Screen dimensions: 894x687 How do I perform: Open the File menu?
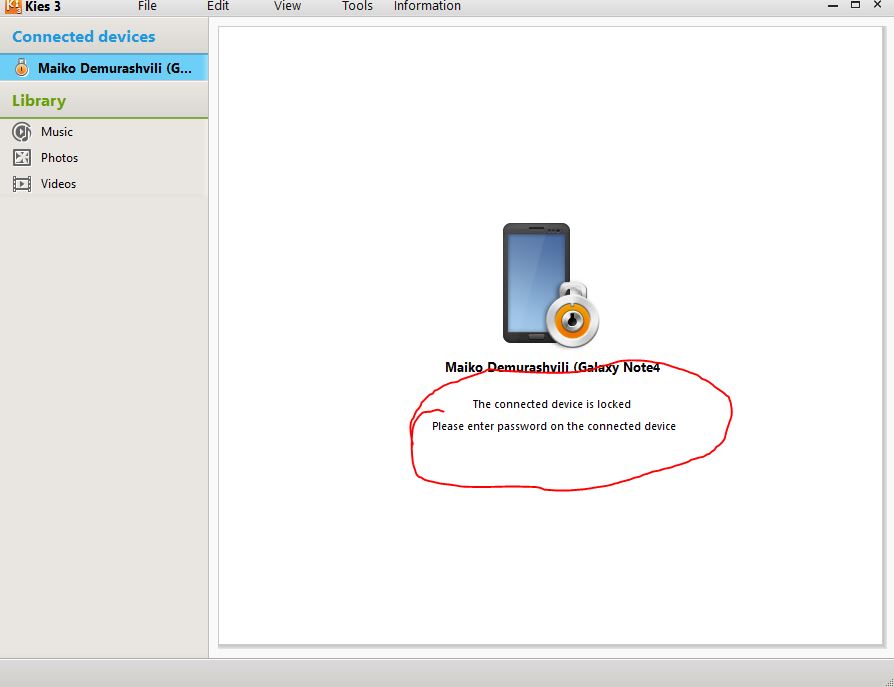tap(147, 6)
